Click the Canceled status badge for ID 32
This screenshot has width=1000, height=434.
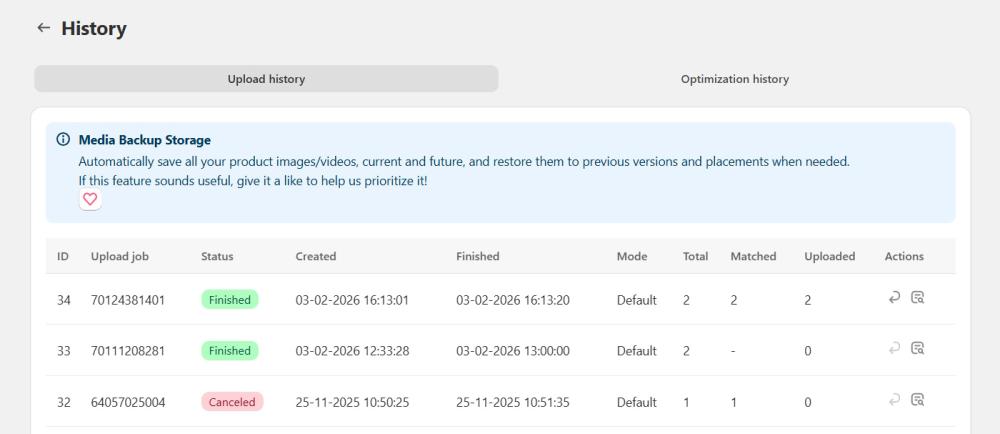(x=232, y=402)
